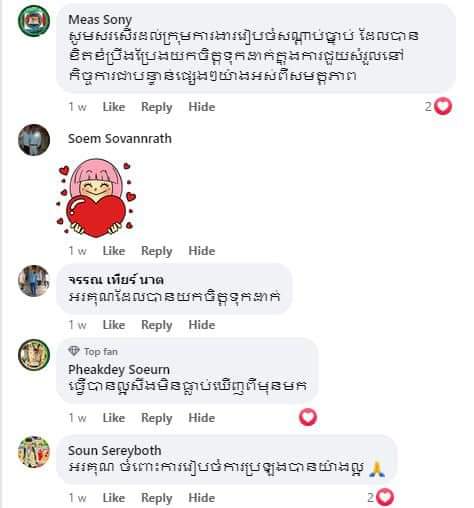
Task: Open the Soem Sovannrath name link
Action: point(120,138)
